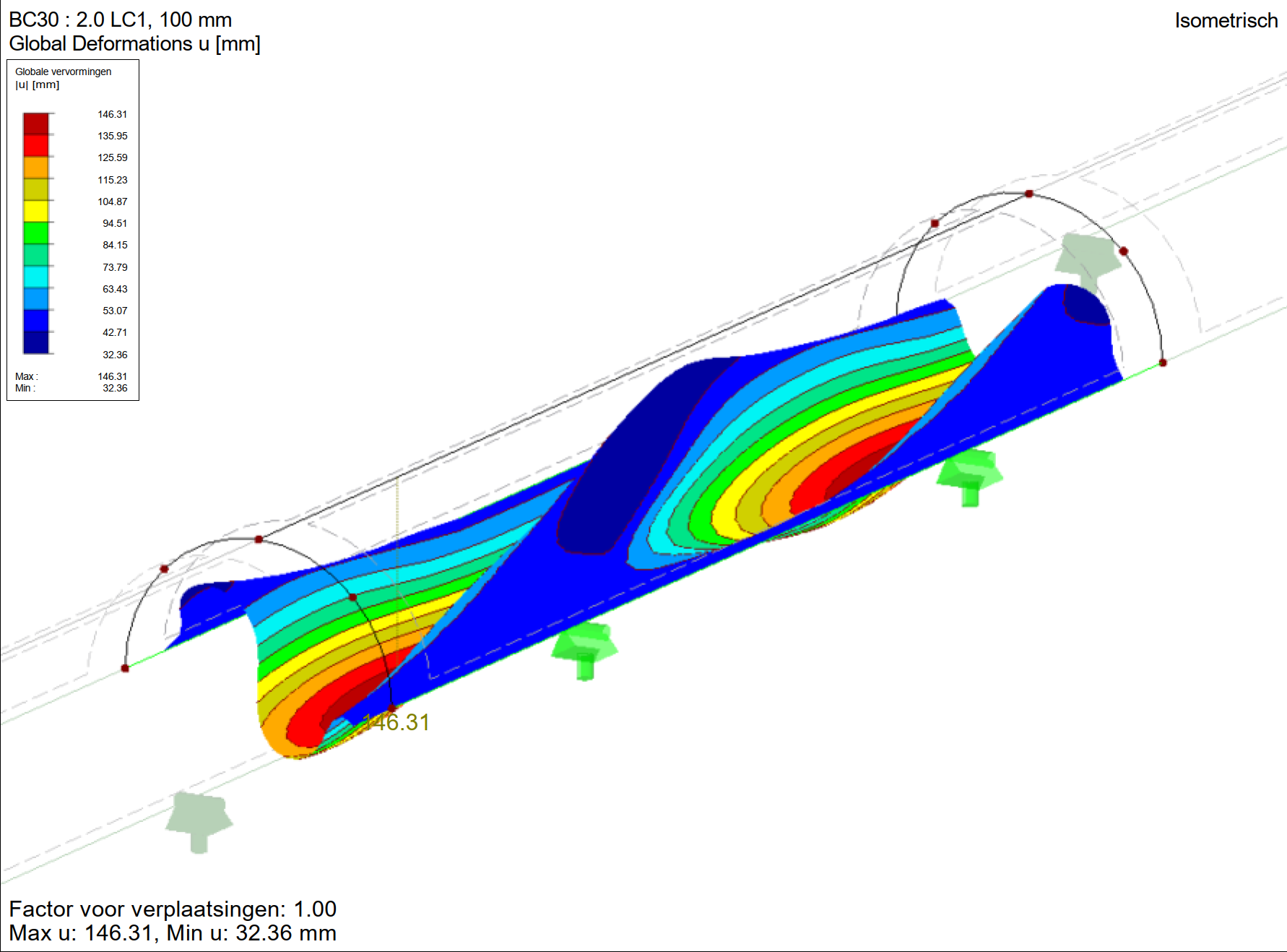Click the bright yellow legend swatch
The height and width of the screenshot is (952, 1287).
[x=36, y=211]
